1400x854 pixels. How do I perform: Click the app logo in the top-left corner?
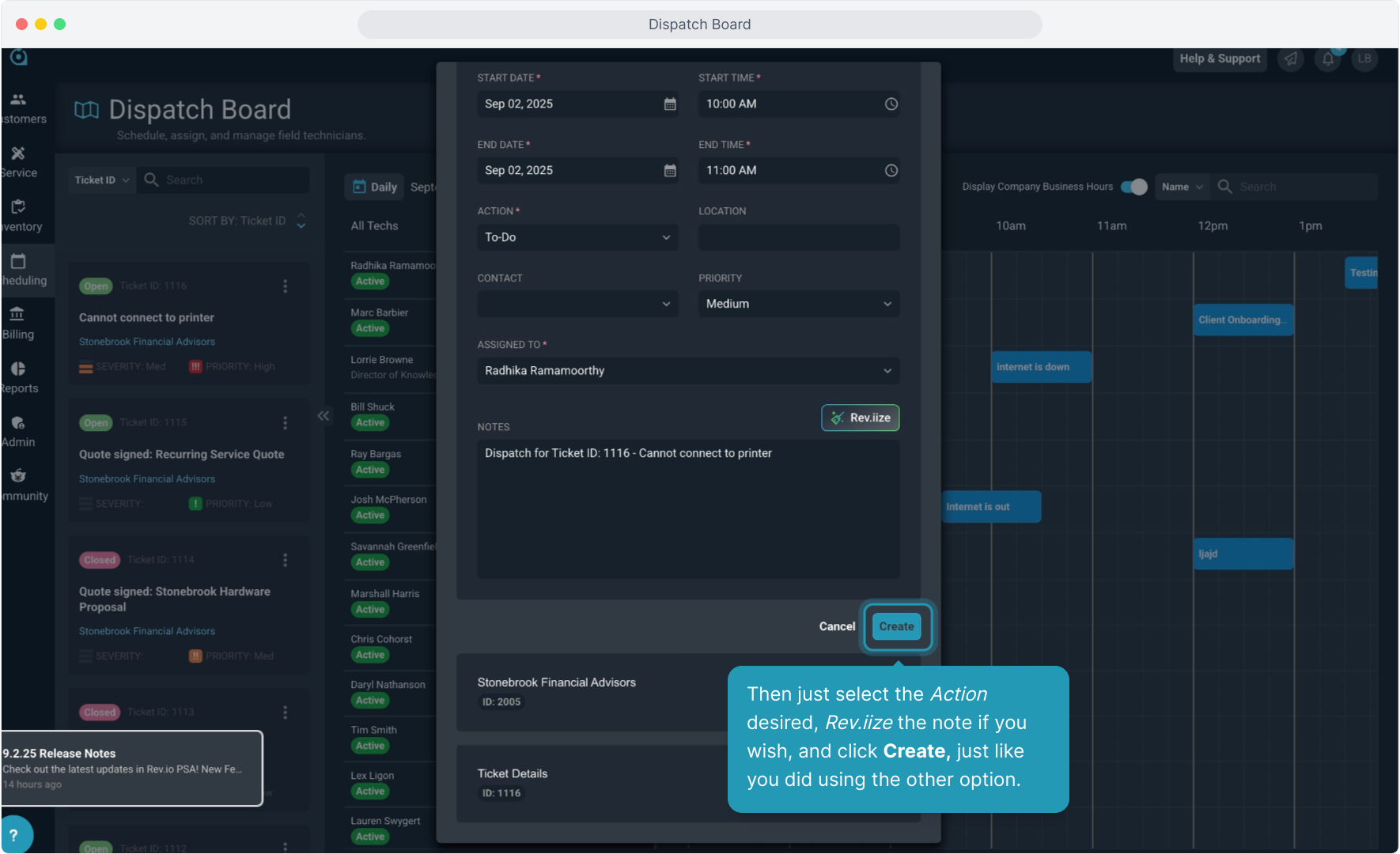(x=19, y=57)
